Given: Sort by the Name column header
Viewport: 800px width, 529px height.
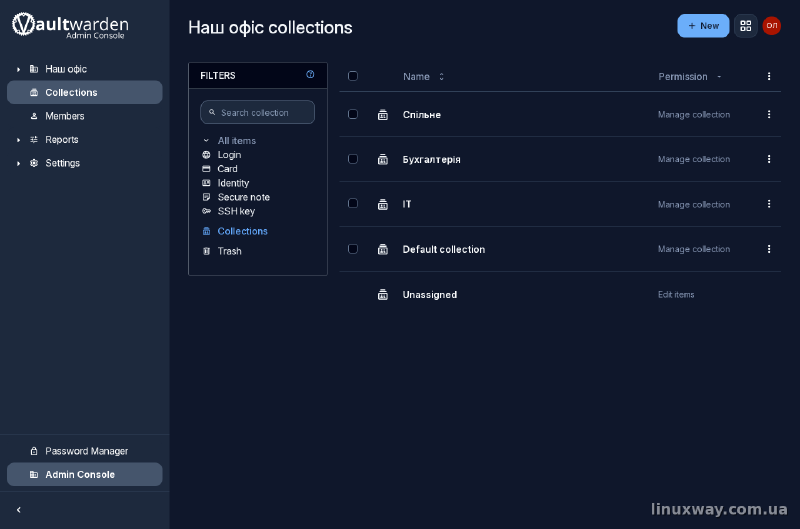Looking at the screenshot, I should 423,77.
